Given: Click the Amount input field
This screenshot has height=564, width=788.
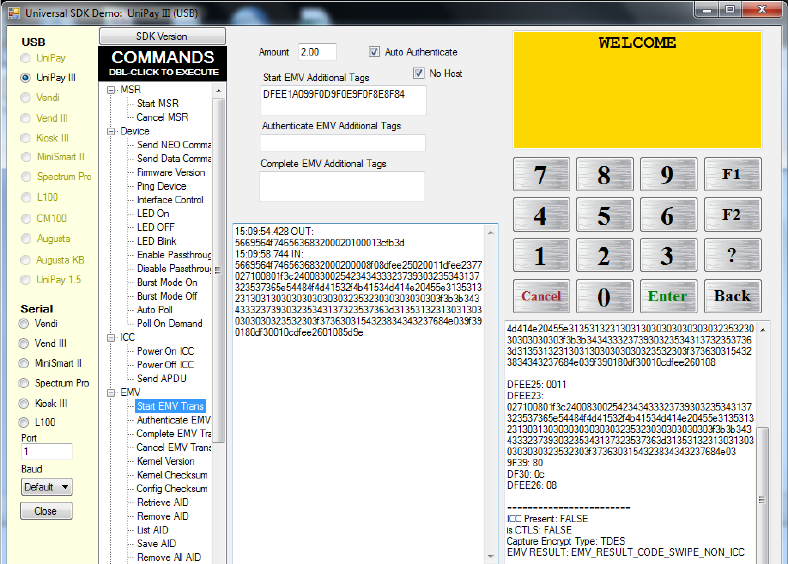Looking at the screenshot, I should [317, 52].
